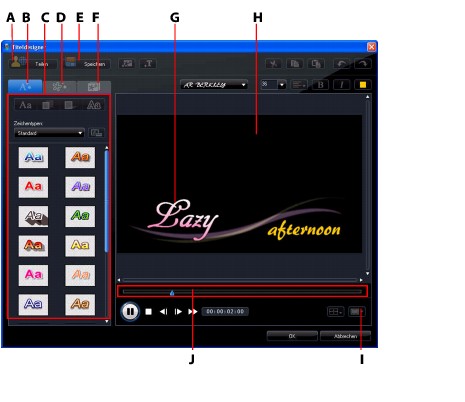
Task: Apply the orange outlined Aa preset in bottom row
Action: pos(80,304)
